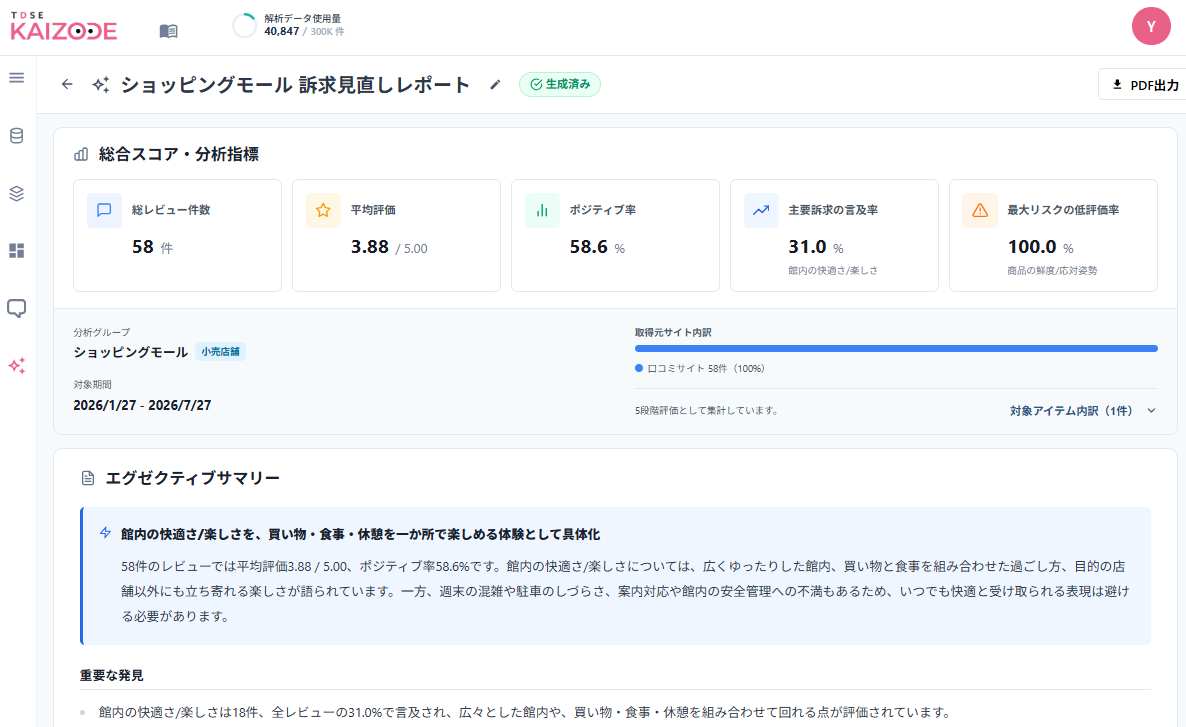Click the TDSE KAIZODE logo
This screenshot has width=1186, height=727.
click(64, 26)
